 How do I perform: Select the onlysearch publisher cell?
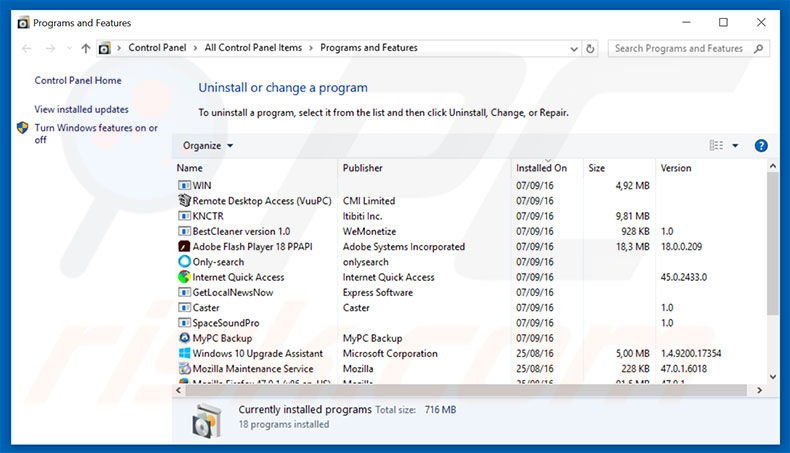pos(365,262)
